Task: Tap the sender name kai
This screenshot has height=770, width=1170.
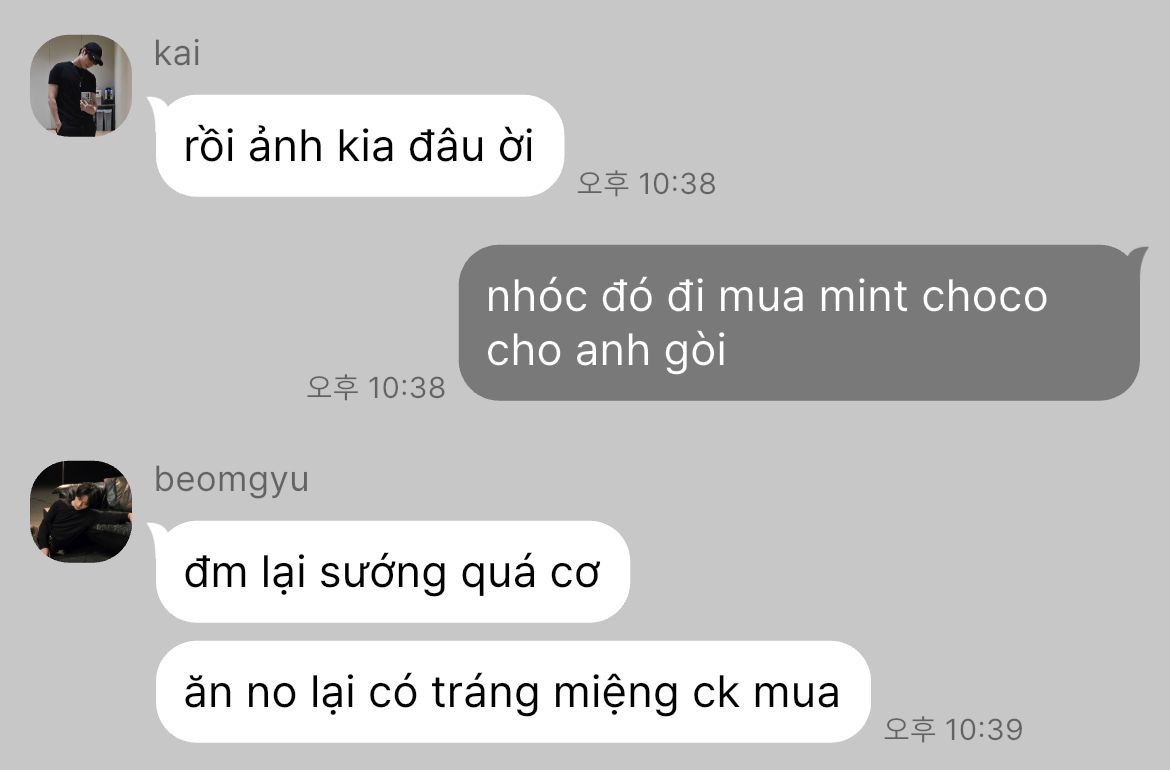Action: (177, 54)
